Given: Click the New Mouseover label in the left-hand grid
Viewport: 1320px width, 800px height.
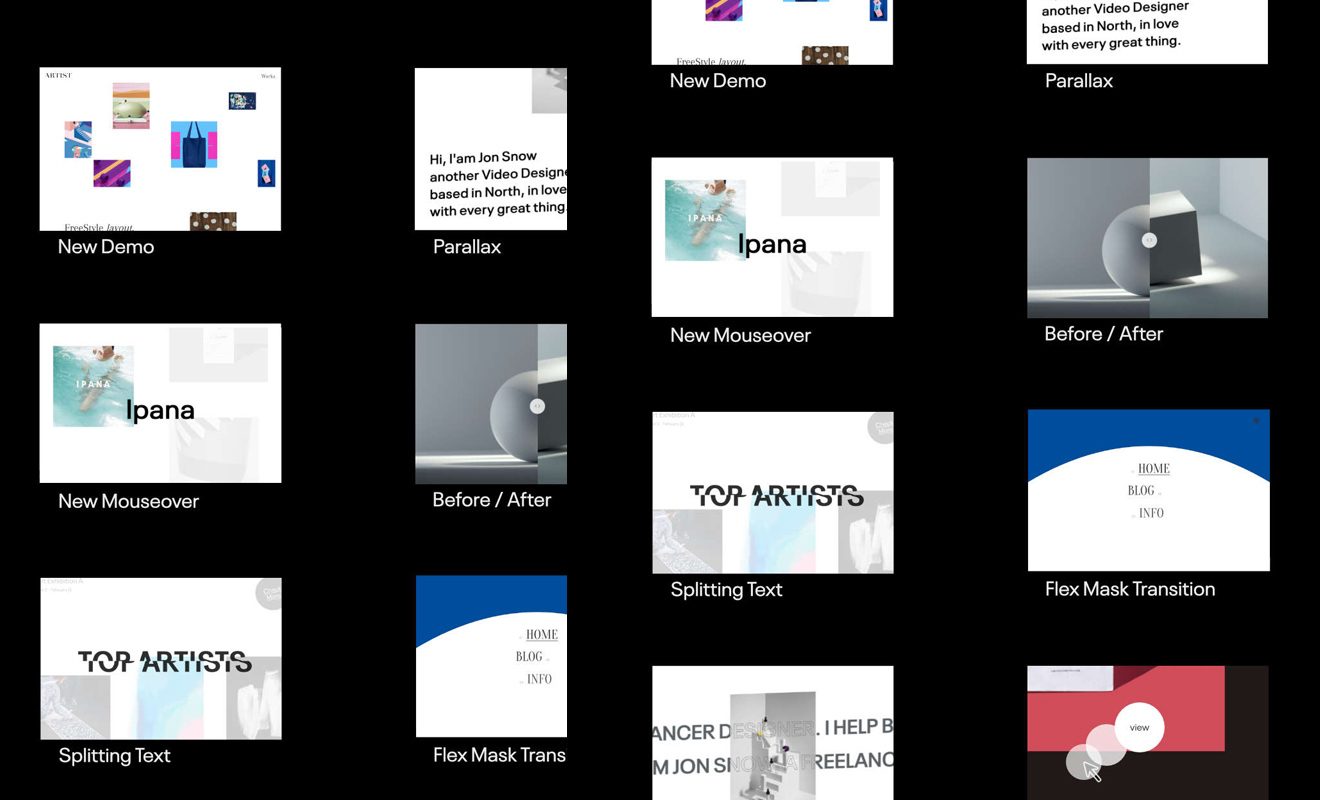Looking at the screenshot, I should pyautogui.click(x=129, y=501).
